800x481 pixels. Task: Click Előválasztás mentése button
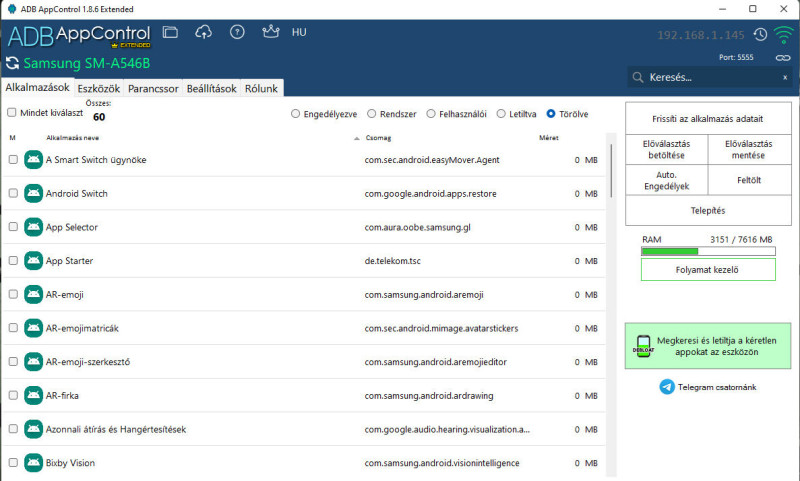pyautogui.click(x=749, y=149)
